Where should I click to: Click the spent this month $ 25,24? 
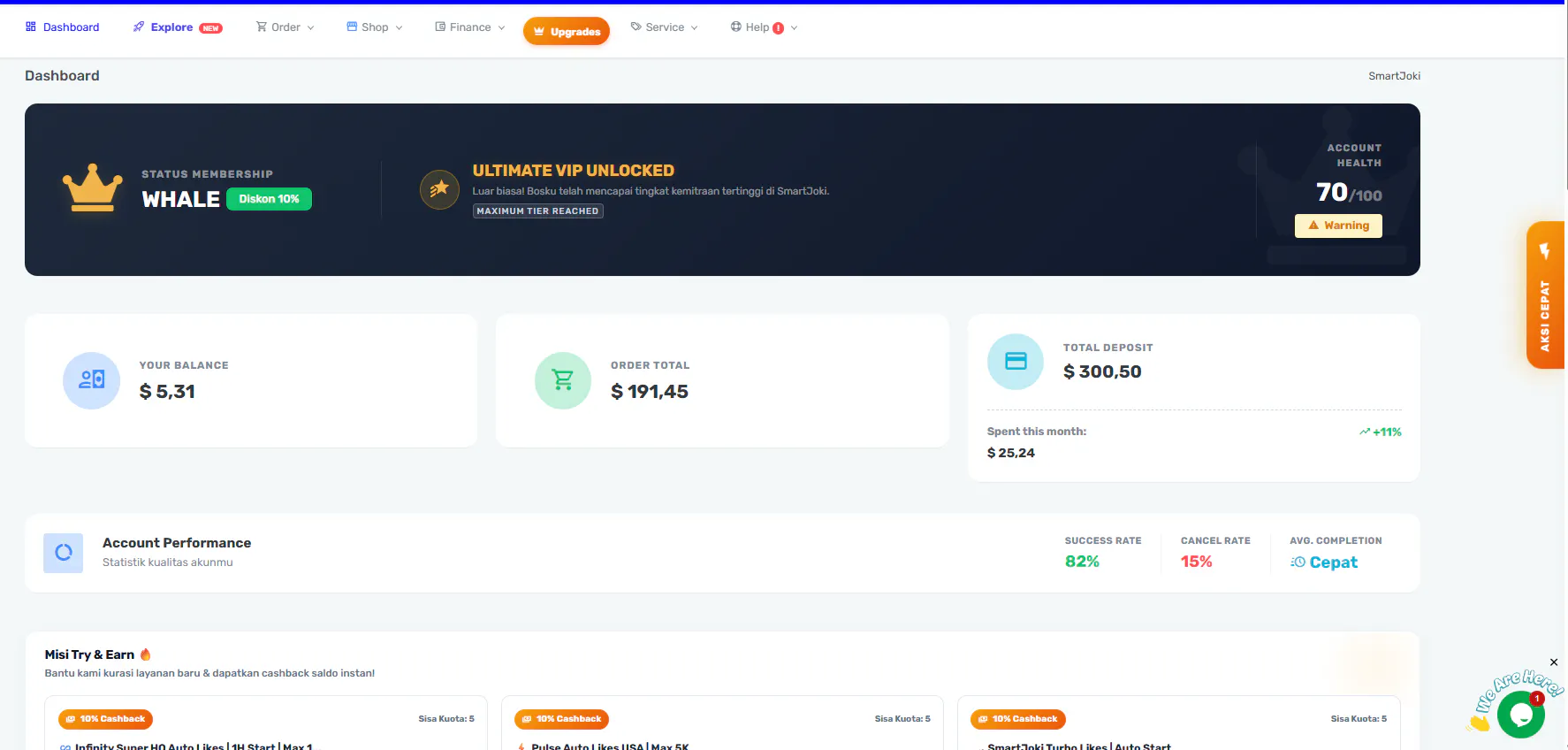tap(1011, 453)
